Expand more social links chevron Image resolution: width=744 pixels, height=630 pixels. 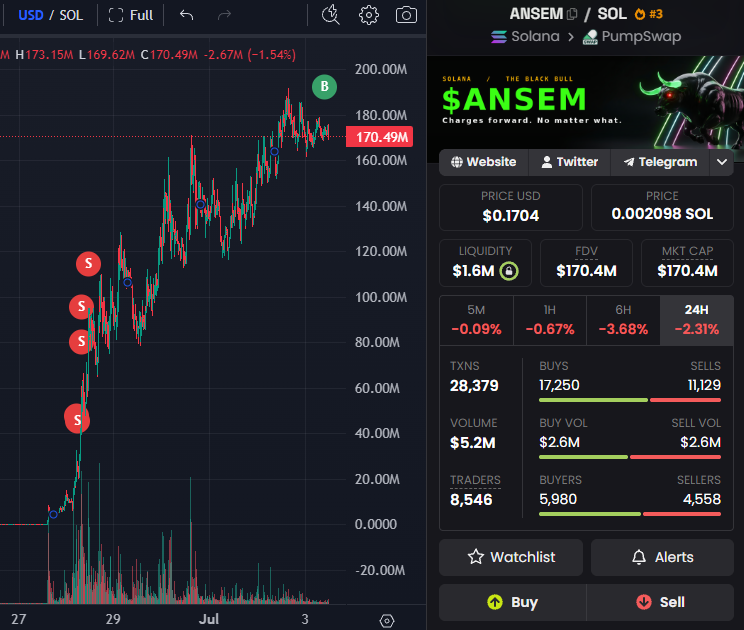pos(722,162)
